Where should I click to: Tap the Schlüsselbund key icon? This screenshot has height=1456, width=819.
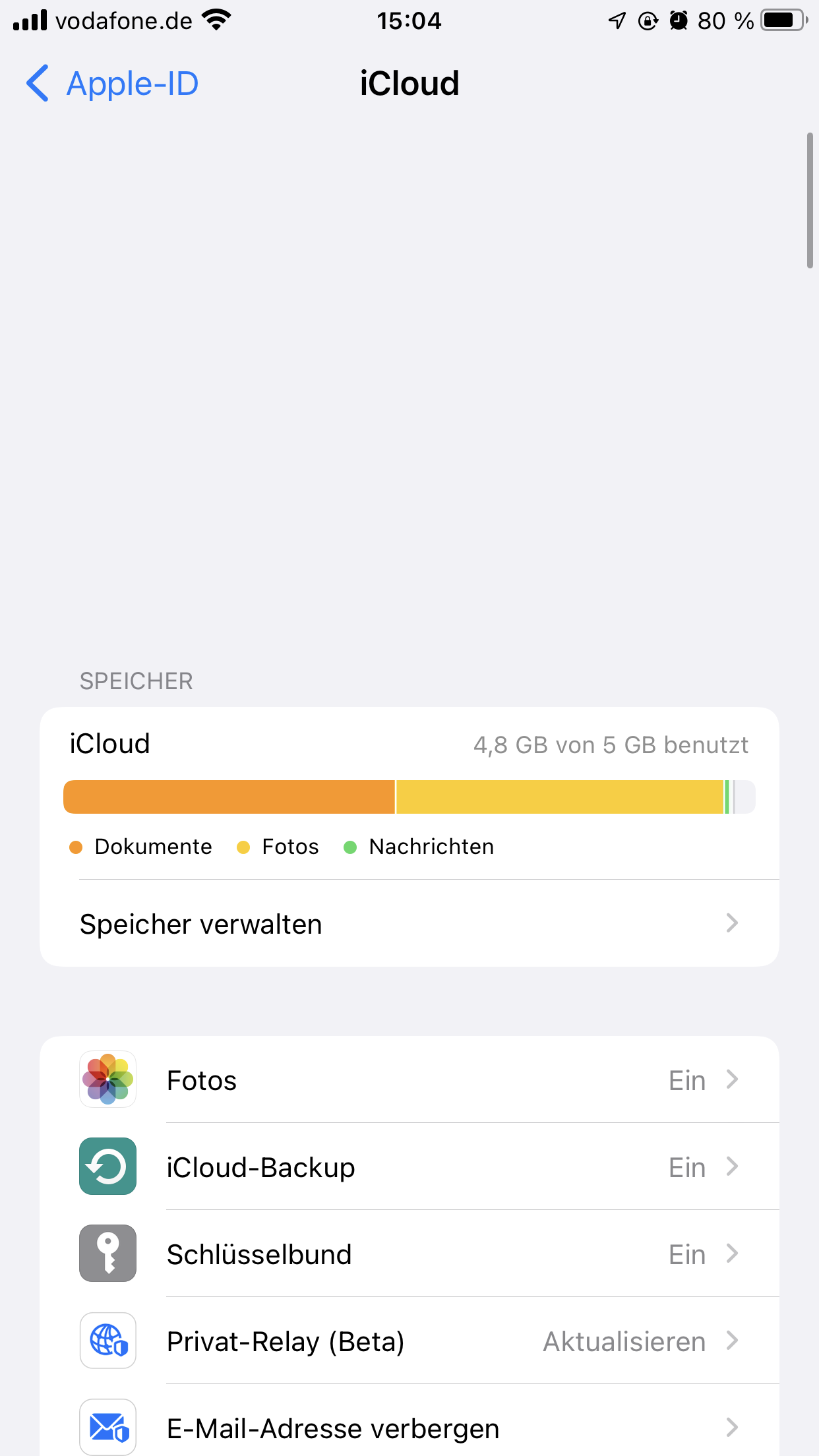pyautogui.click(x=107, y=1254)
